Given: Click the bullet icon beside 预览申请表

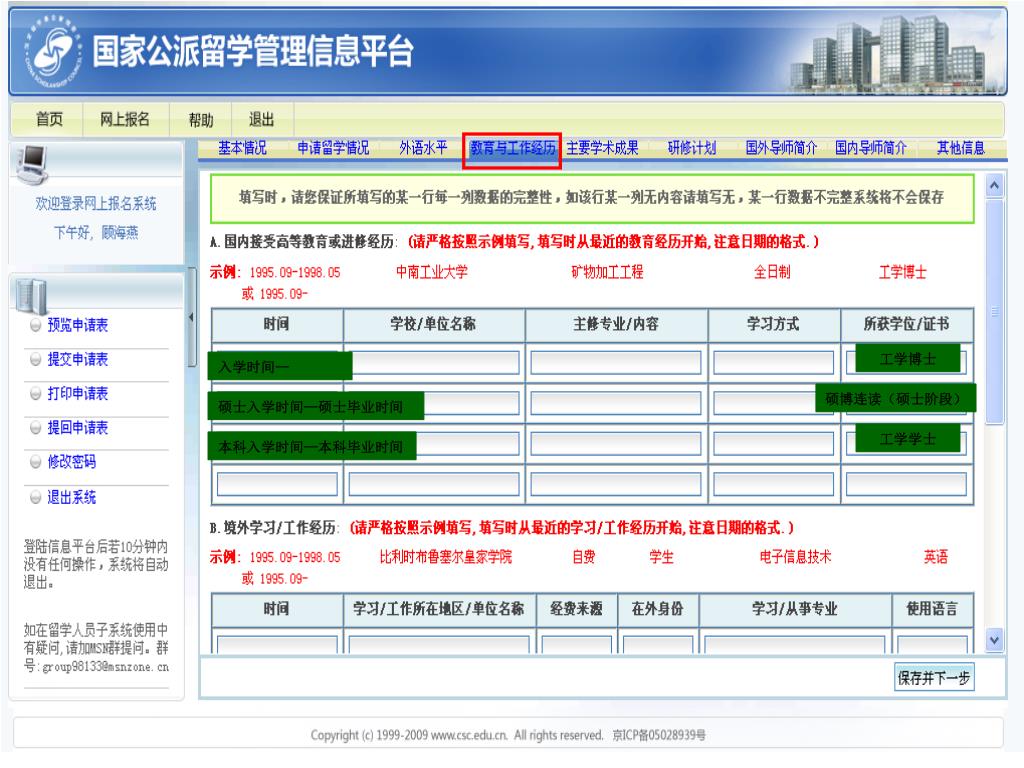Looking at the screenshot, I should [x=36, y=325].
